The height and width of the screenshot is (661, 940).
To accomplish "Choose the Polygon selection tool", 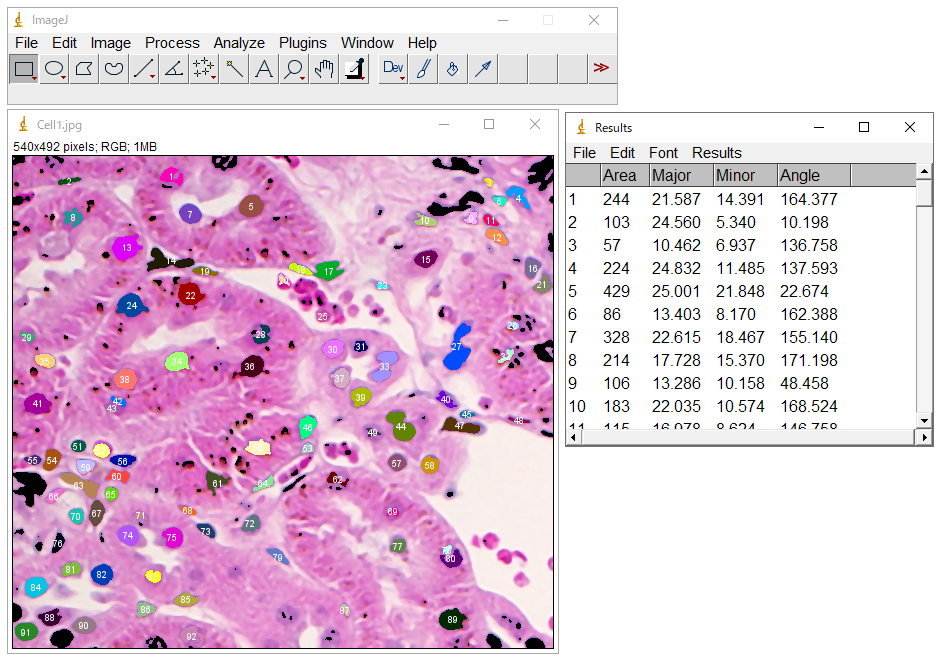I will 84,69.
